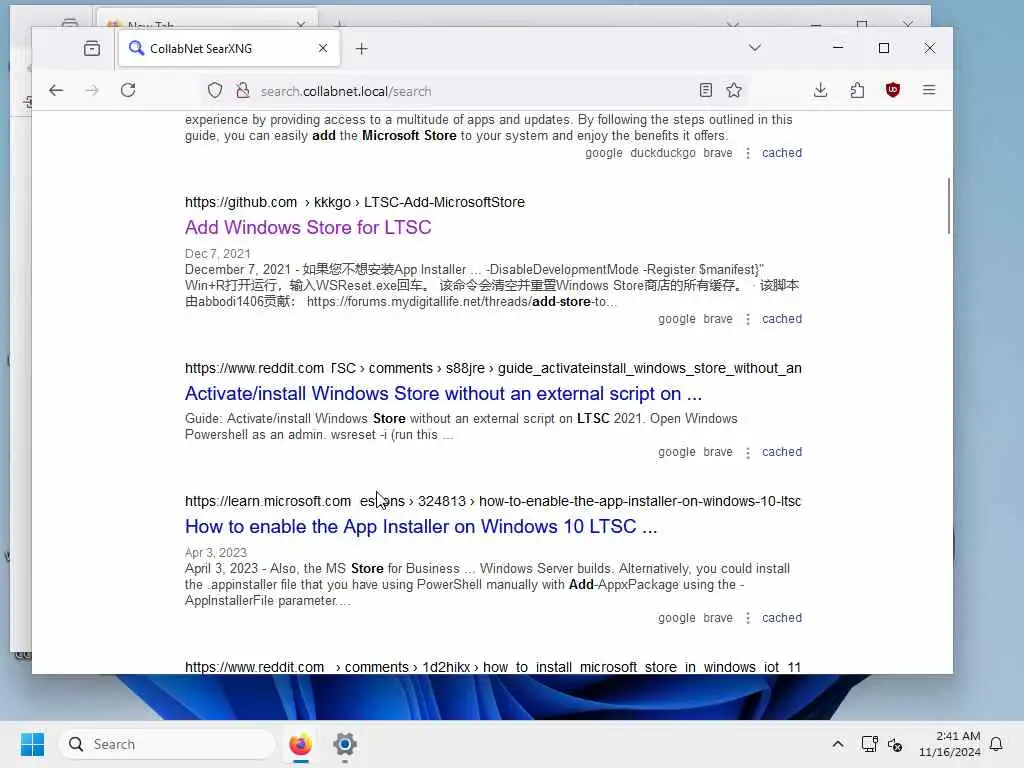The height and width of the screenshot is (768, 1024).
Task: Open 'Activate/install Windows Store without an external script' result
Action: (443, 393)
